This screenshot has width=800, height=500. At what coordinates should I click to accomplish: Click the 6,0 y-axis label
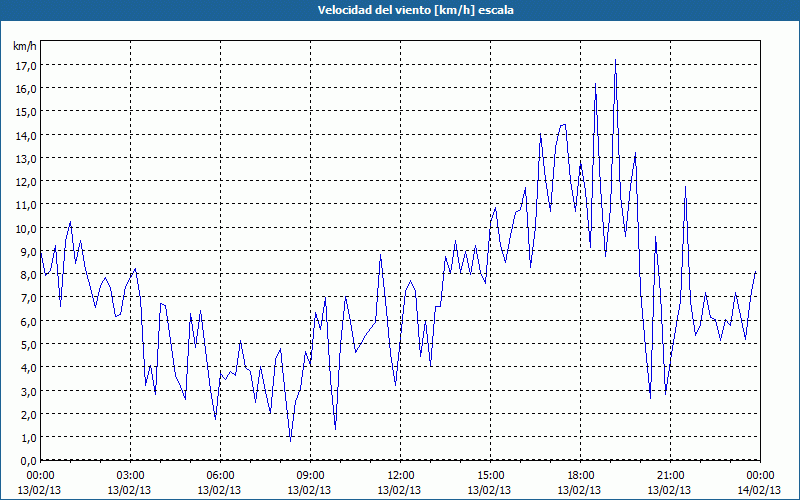tap(28, 321)
